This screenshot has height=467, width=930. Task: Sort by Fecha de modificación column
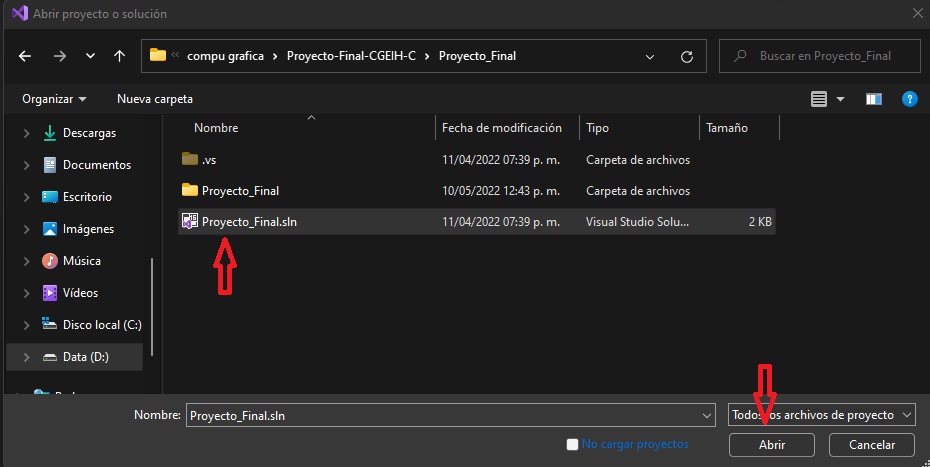pos(502,128)
